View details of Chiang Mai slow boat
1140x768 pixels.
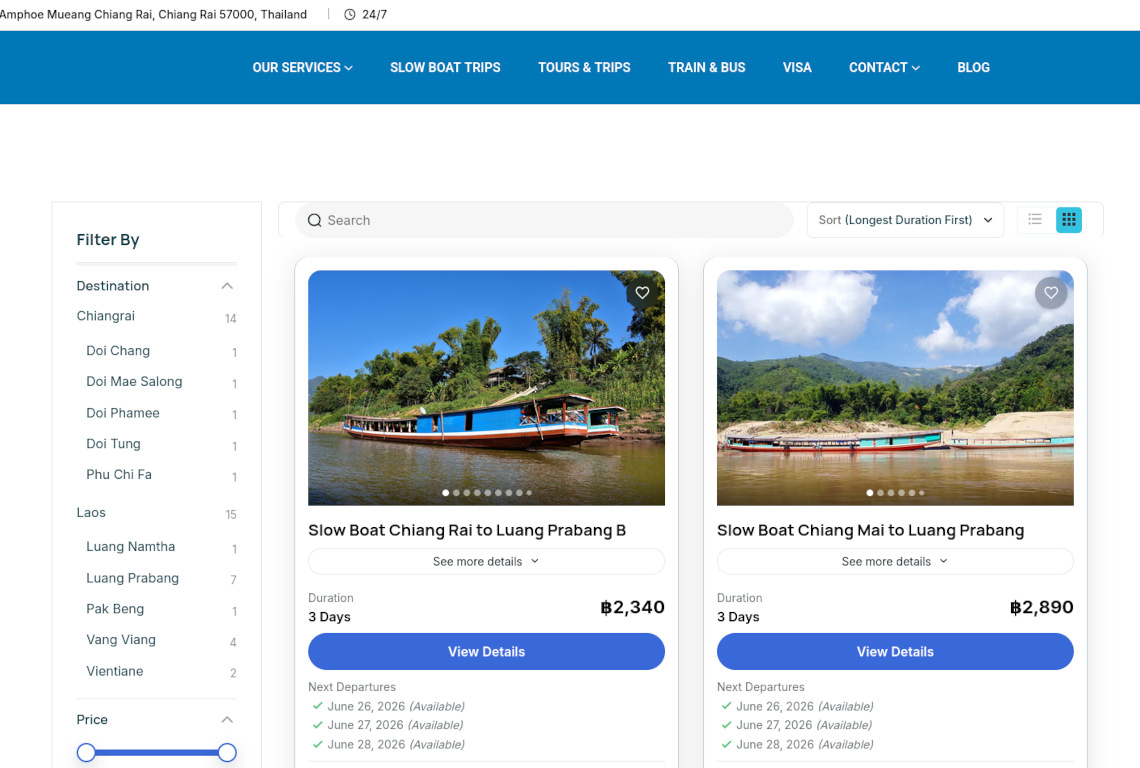895,652
